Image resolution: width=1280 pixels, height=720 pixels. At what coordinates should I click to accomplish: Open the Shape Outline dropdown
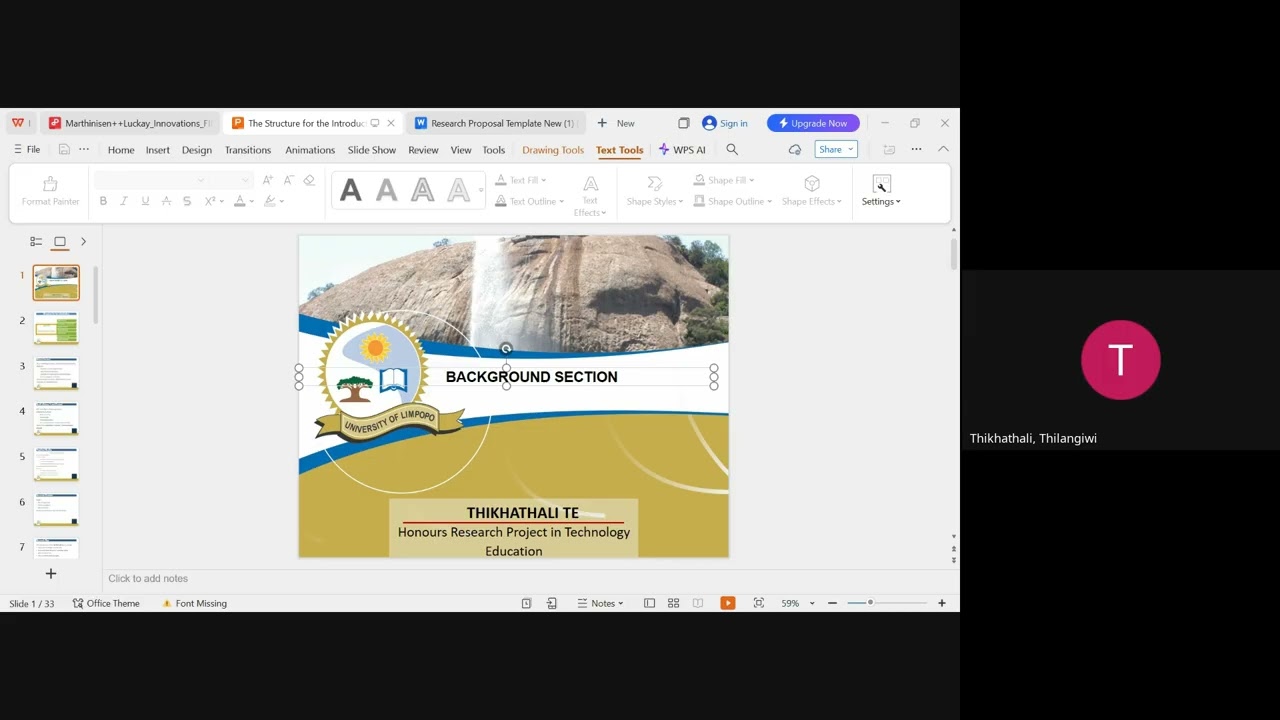tap(733, 201)
